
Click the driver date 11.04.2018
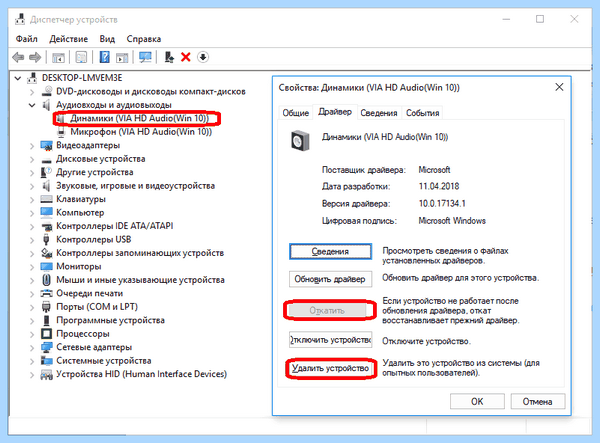(439, 187)
